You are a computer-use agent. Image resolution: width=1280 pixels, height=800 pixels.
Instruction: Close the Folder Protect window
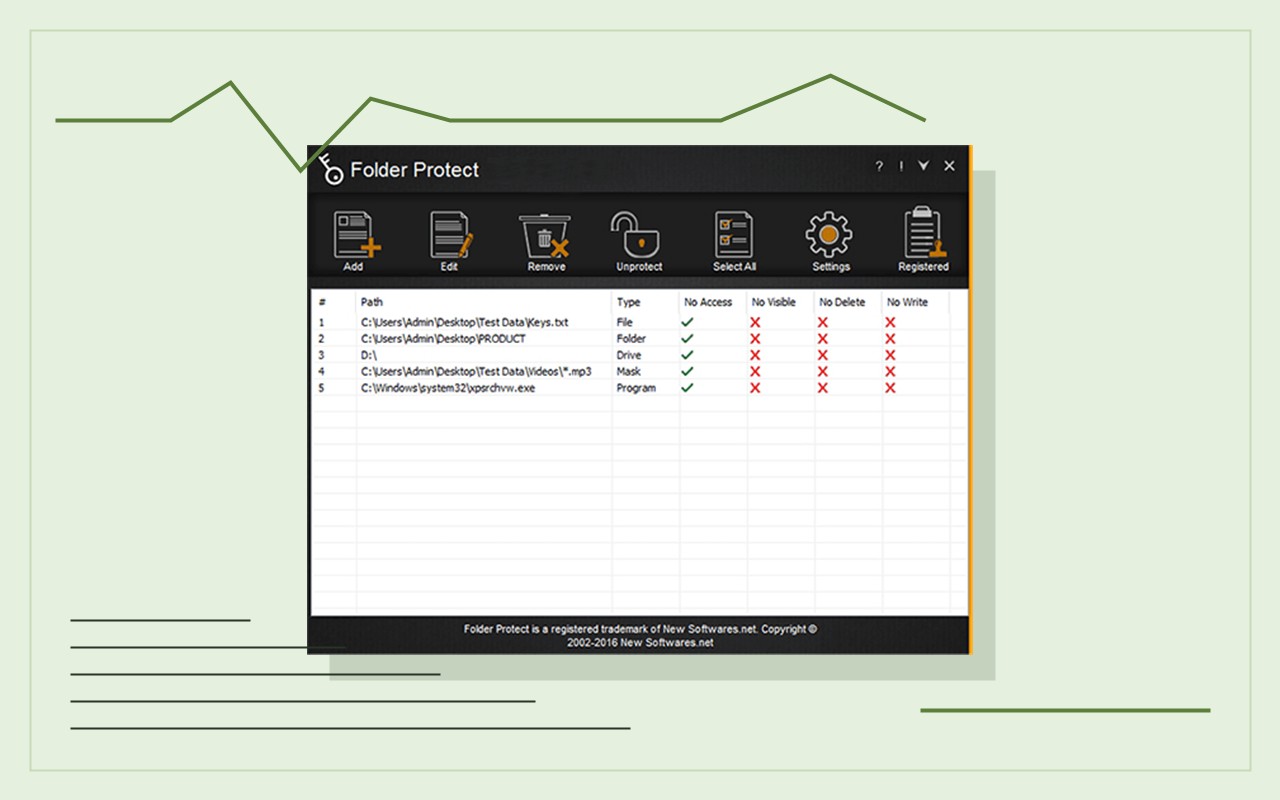949,166
